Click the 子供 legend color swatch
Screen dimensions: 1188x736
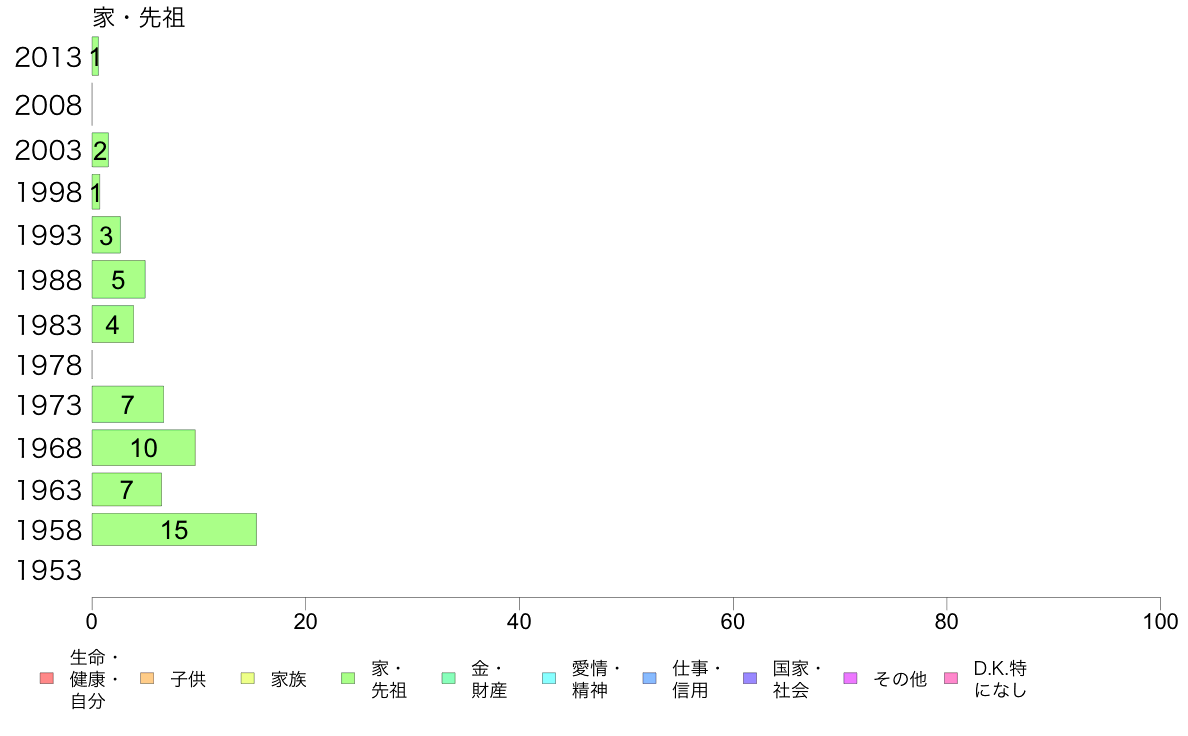click(x=147, y=678)
